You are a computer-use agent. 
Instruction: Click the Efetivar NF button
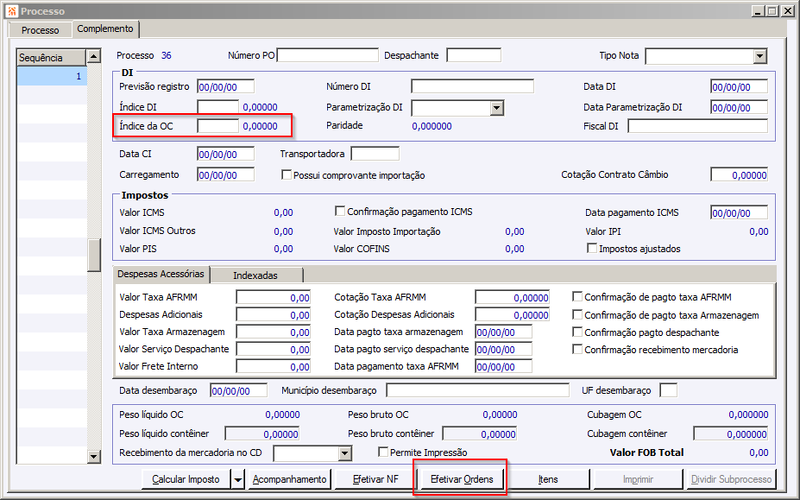pyautogui.click(x=376, y=479)
